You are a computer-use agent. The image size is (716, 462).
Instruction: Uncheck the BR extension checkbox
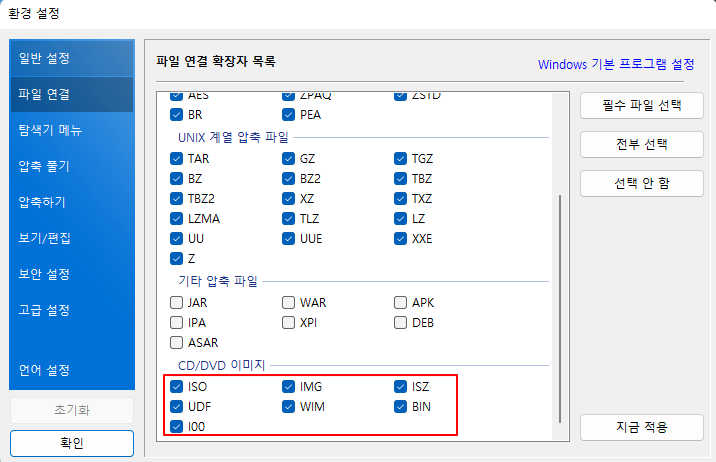tap(176, 115)
